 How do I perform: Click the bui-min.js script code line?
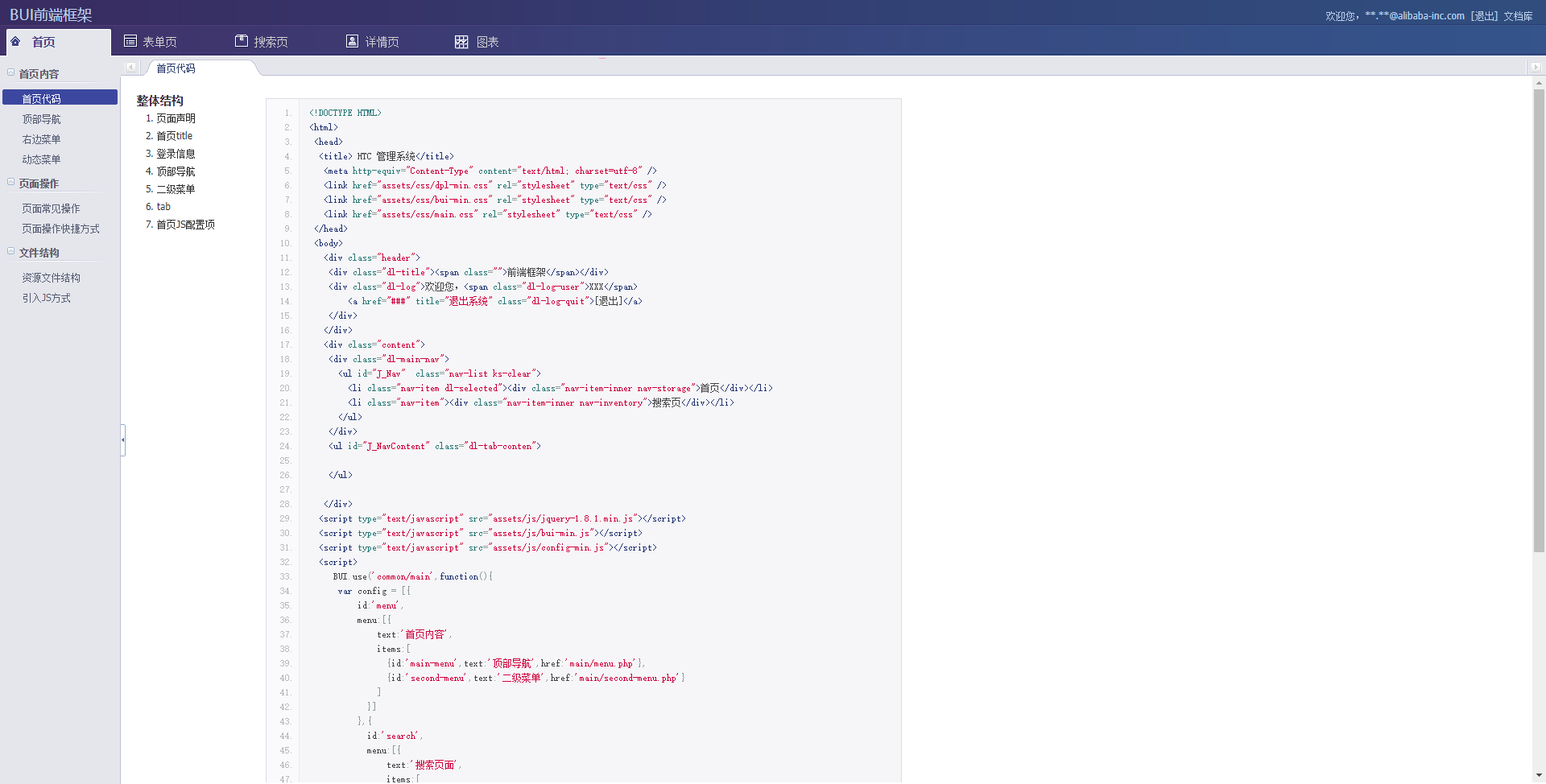(481, 533)
